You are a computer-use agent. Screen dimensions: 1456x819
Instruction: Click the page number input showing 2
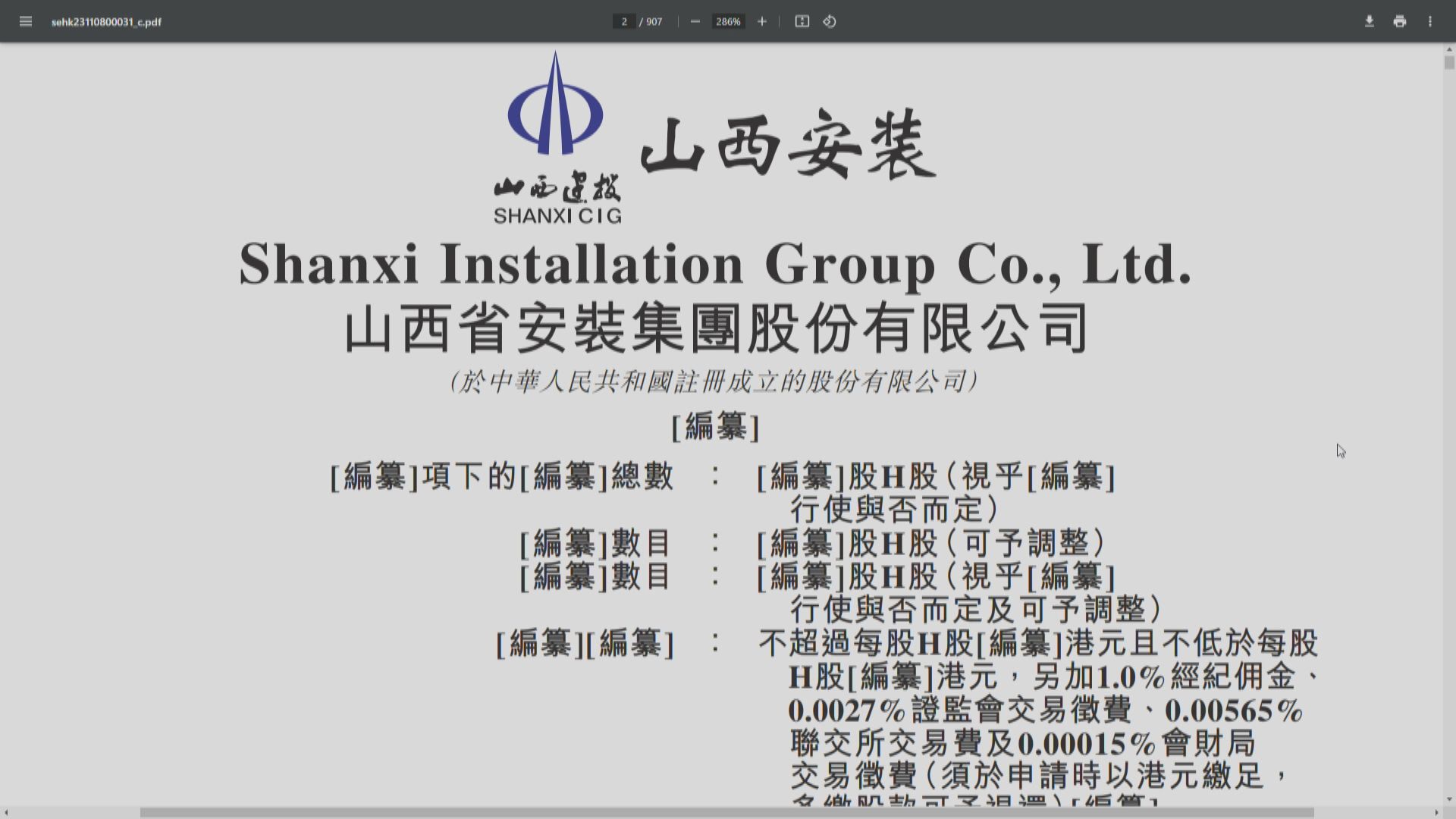[624, 21]
